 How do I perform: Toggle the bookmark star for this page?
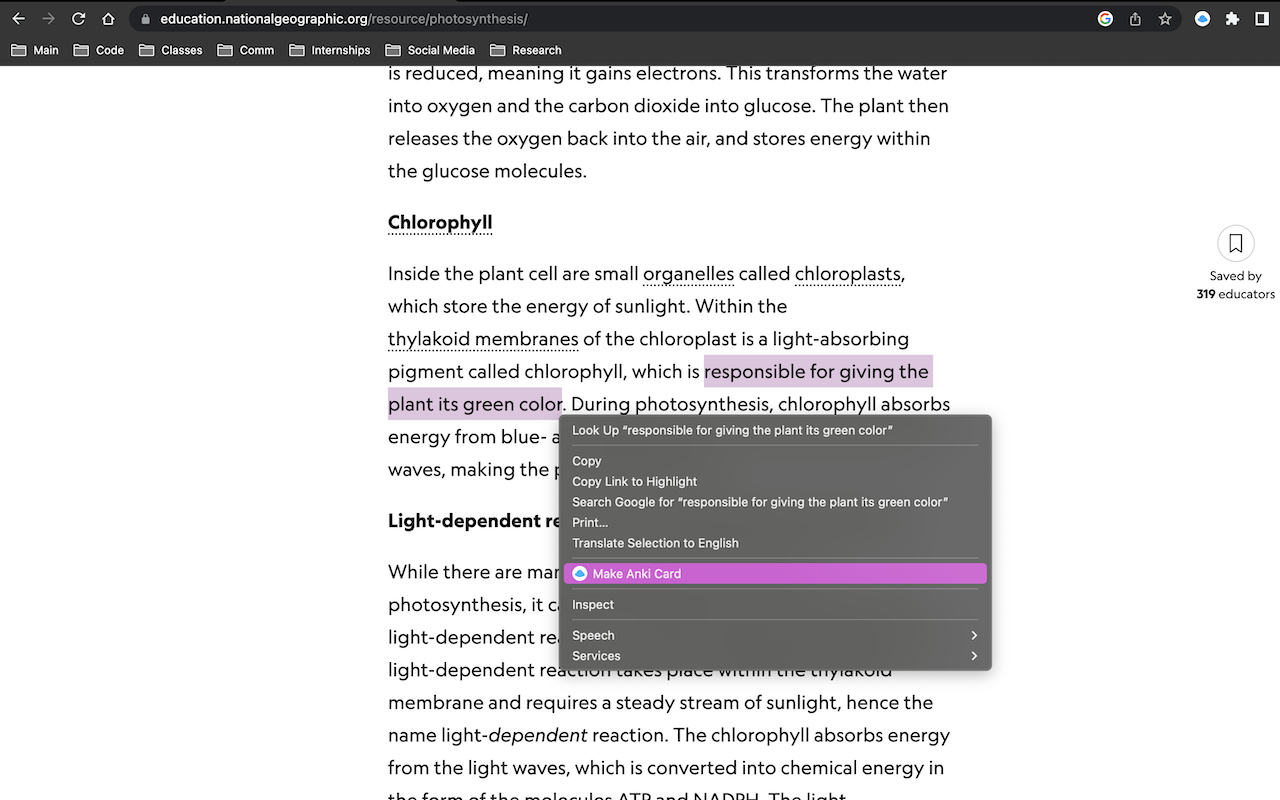[x=1165, y=18]
